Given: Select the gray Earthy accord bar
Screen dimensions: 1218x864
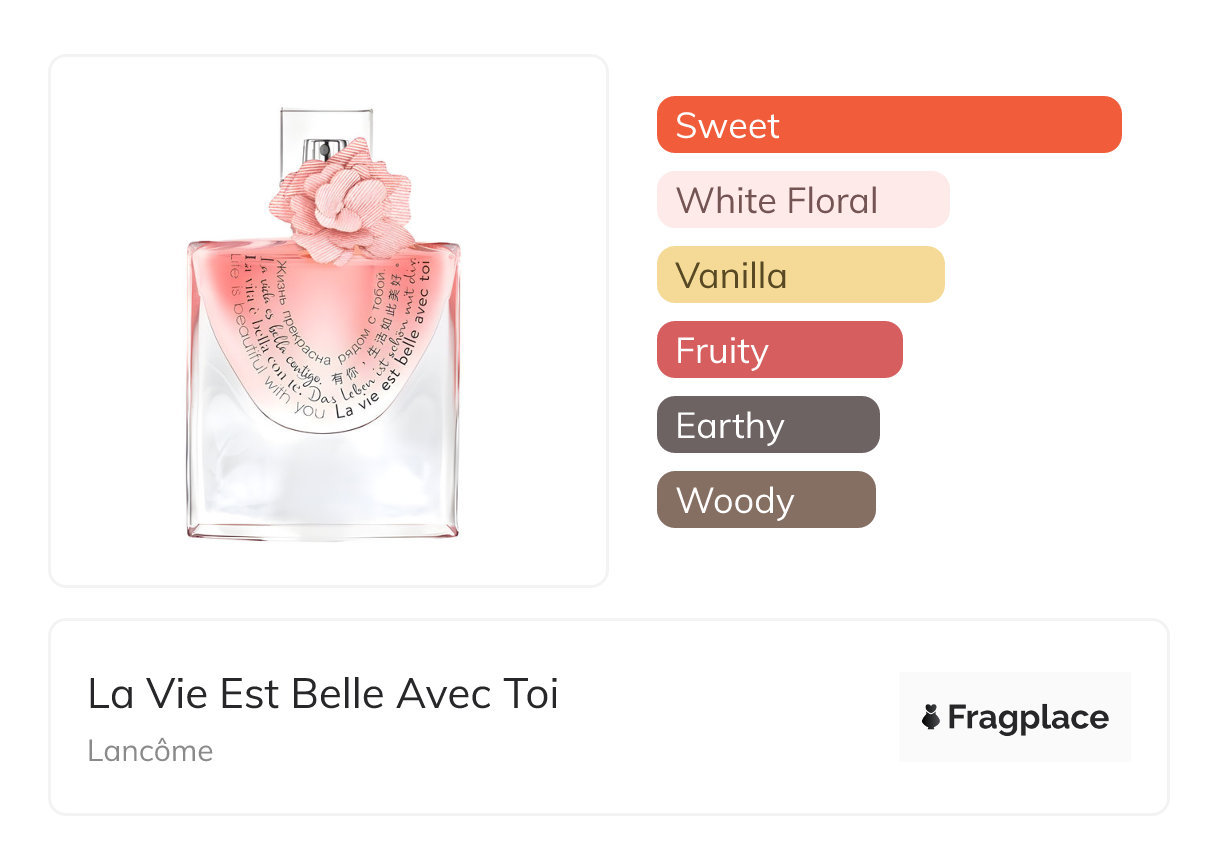Looking at the screenshot, I should pos(768,425).
